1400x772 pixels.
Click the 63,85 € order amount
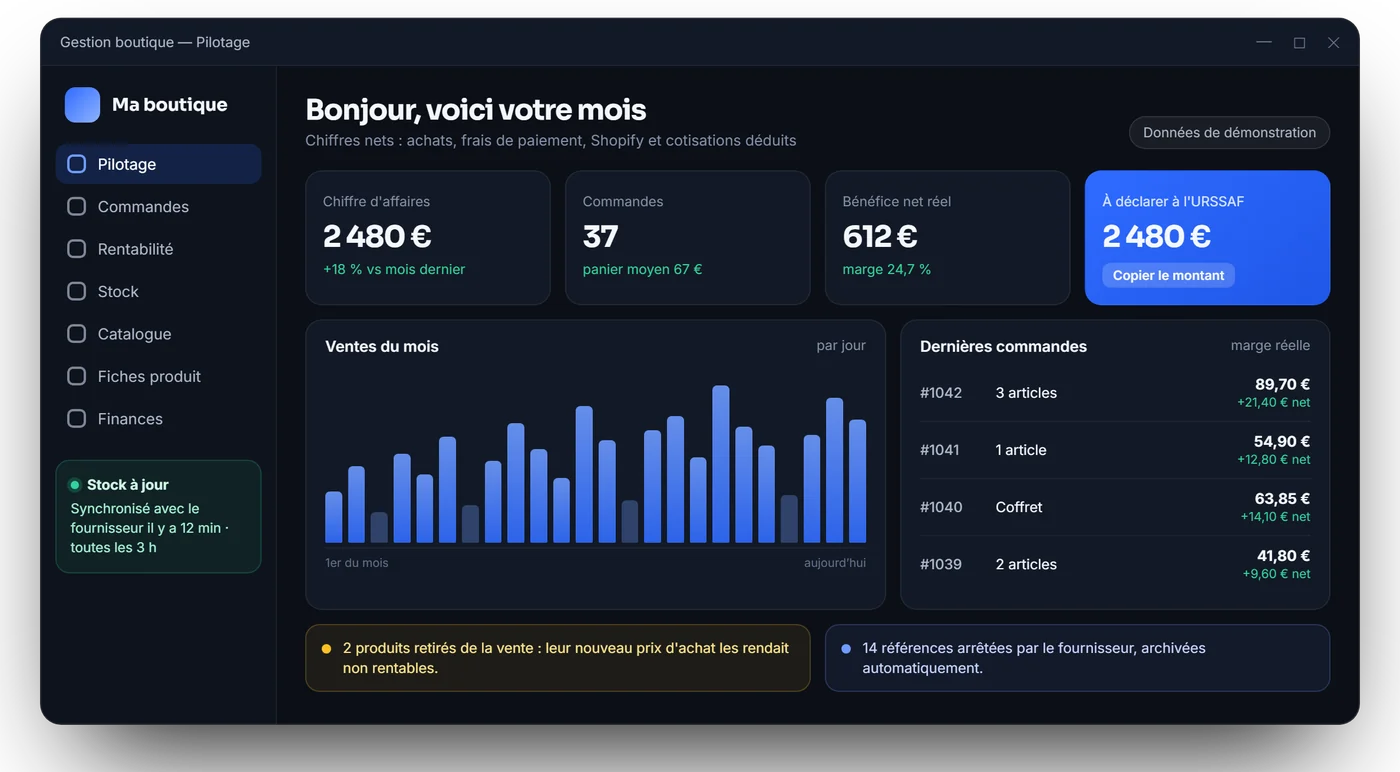[x=1282, y=498]
